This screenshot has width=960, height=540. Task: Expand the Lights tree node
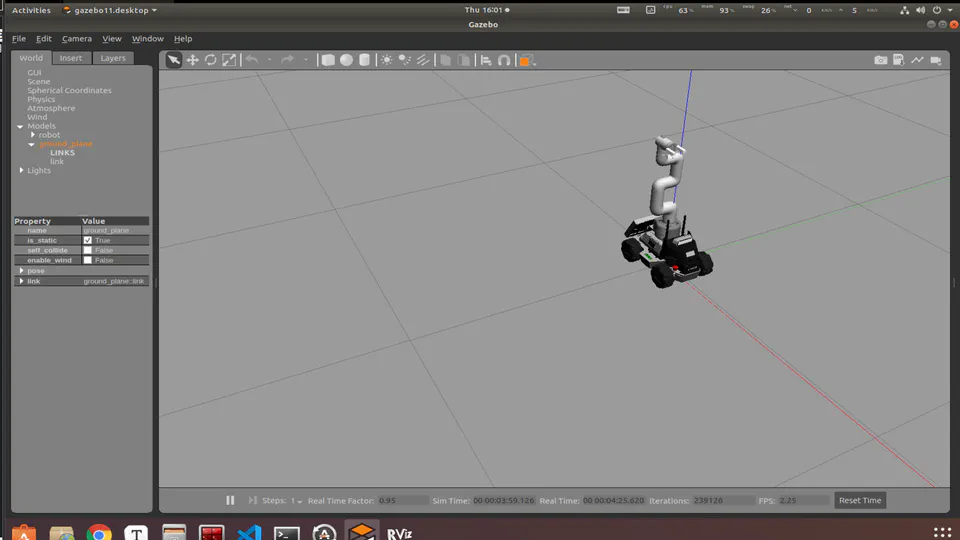[21, 170]
